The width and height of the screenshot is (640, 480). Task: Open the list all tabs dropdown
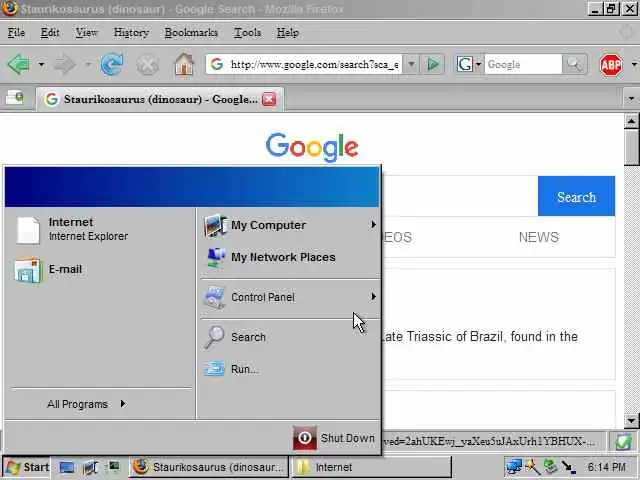point(631,99)
